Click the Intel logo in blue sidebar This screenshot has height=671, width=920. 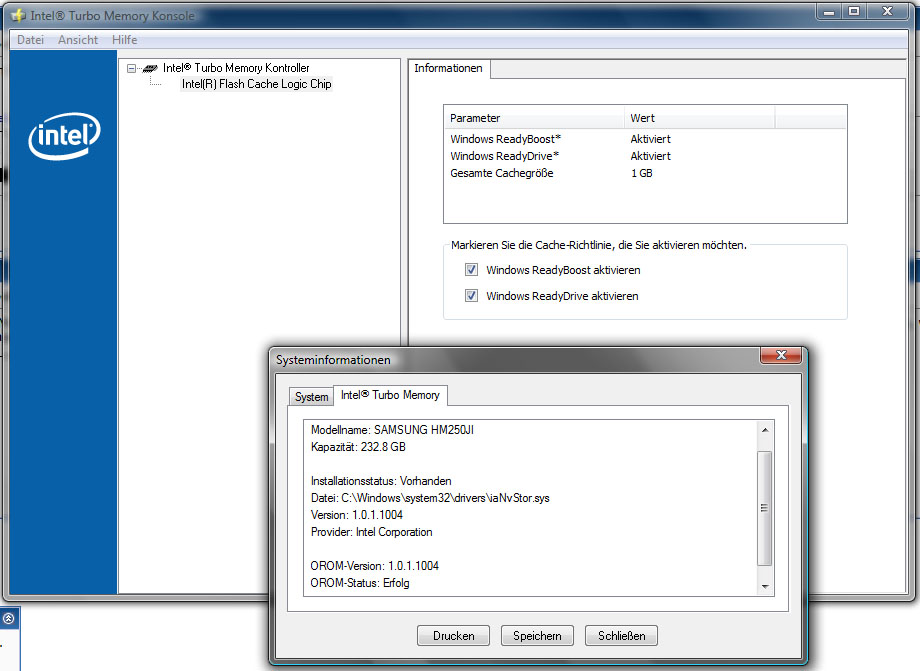(64, 136)
